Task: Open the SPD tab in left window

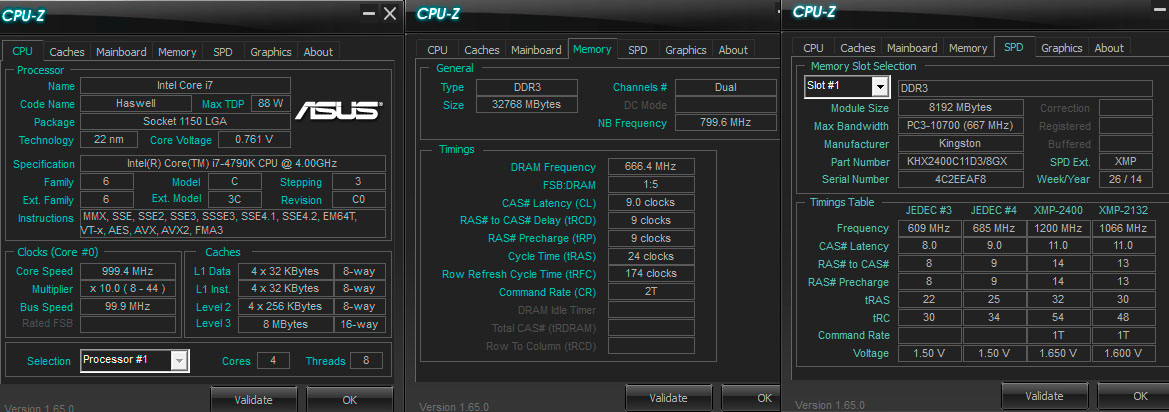Action: (x=223, y=51)
